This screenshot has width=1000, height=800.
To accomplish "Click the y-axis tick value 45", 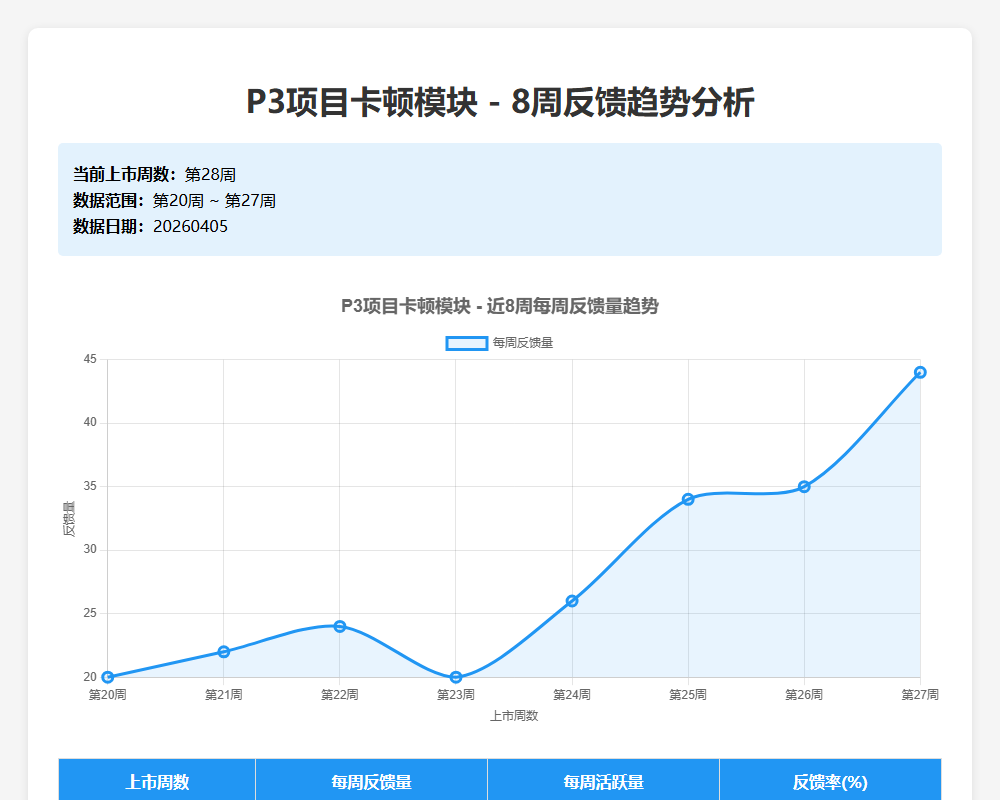I will click(90, 359).
